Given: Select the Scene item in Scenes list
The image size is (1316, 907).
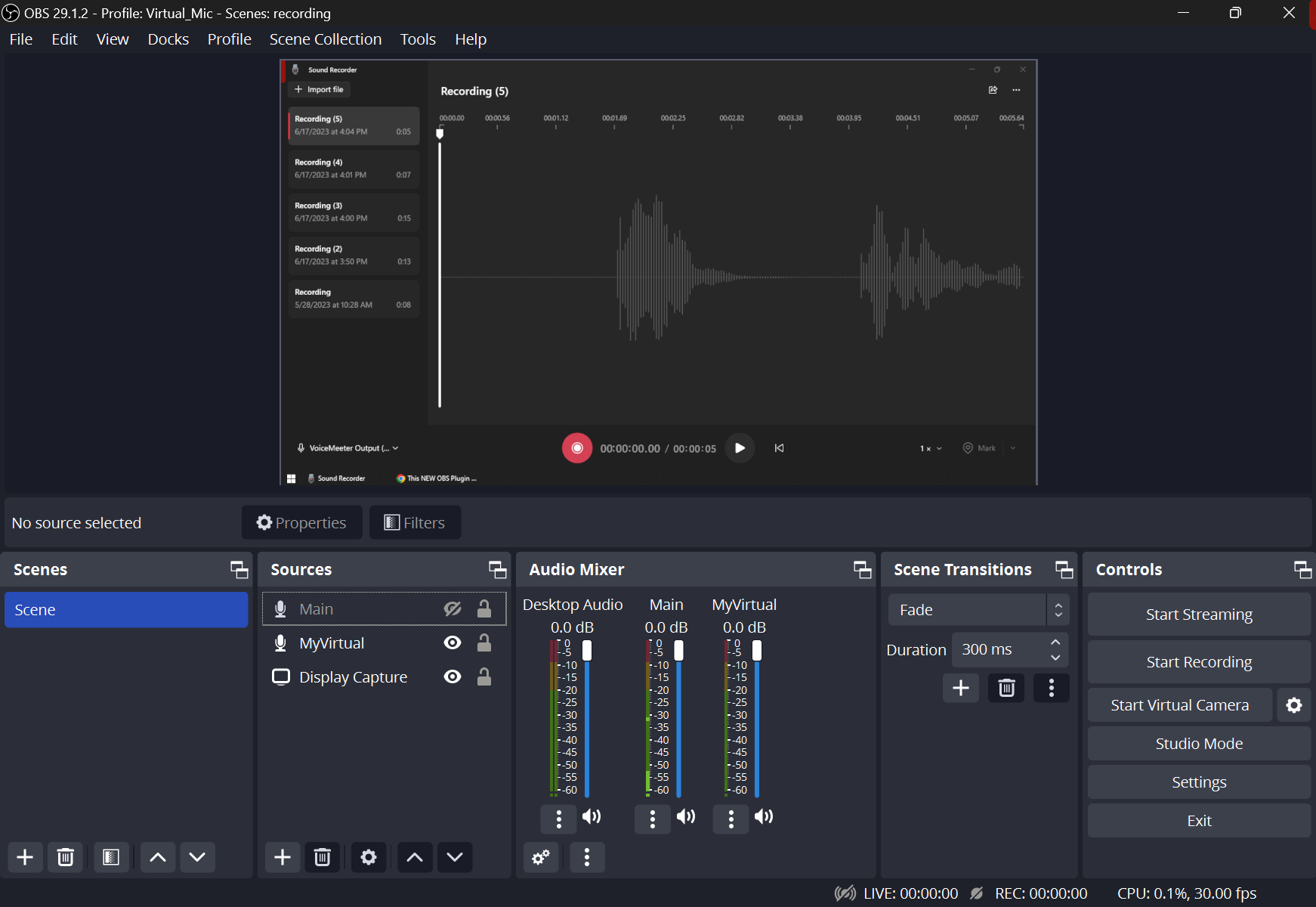Looking at the screenshot, I should click(126, 610).
